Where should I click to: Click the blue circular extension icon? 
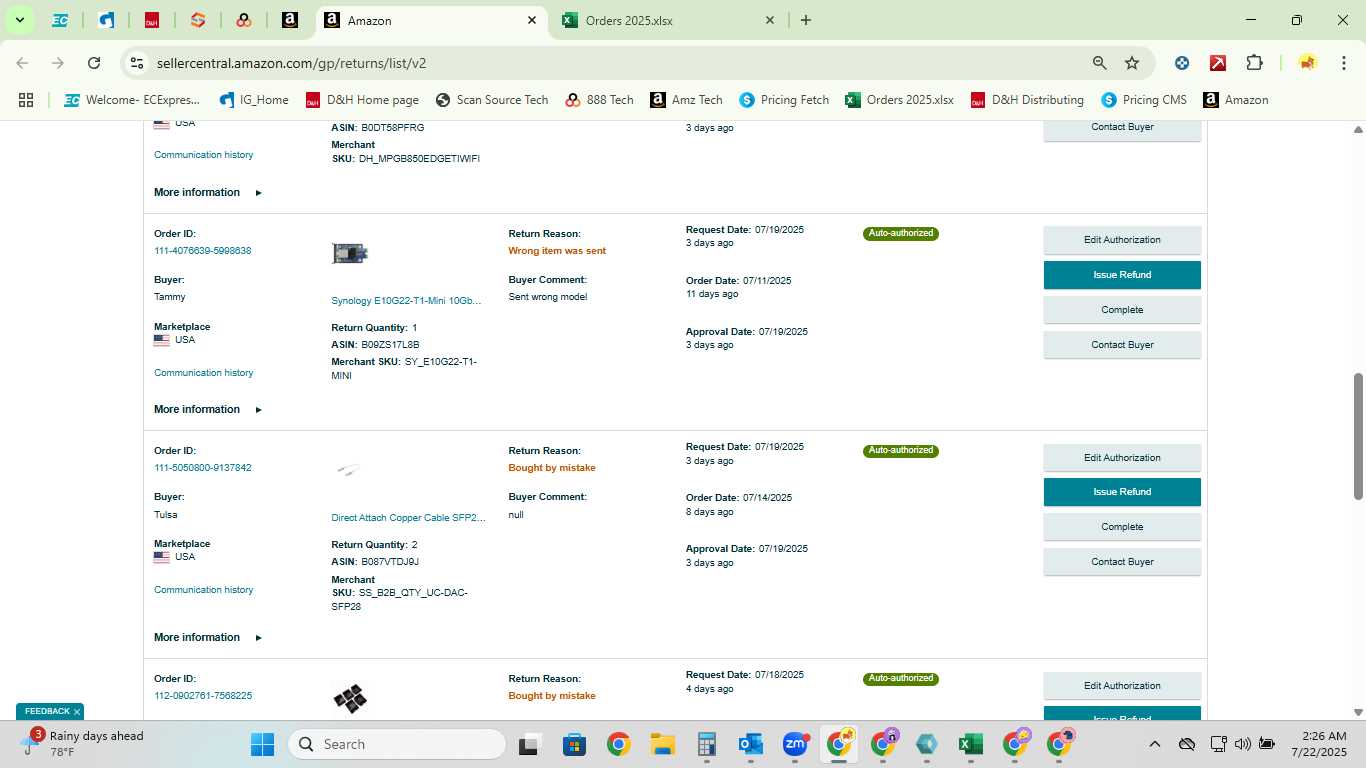(x=1182, y=63)
